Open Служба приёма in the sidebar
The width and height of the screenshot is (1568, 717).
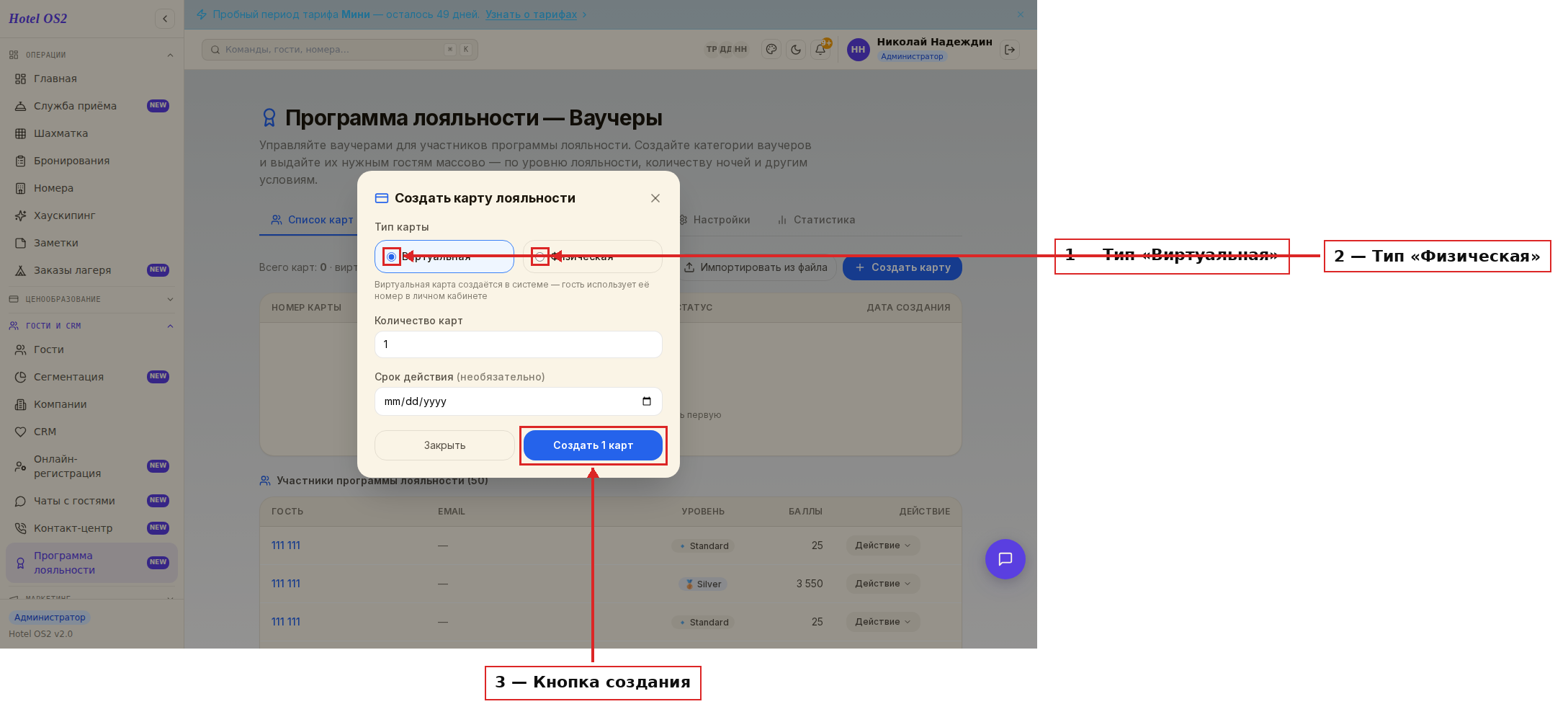pyautogui.click(x=91, y=106)
